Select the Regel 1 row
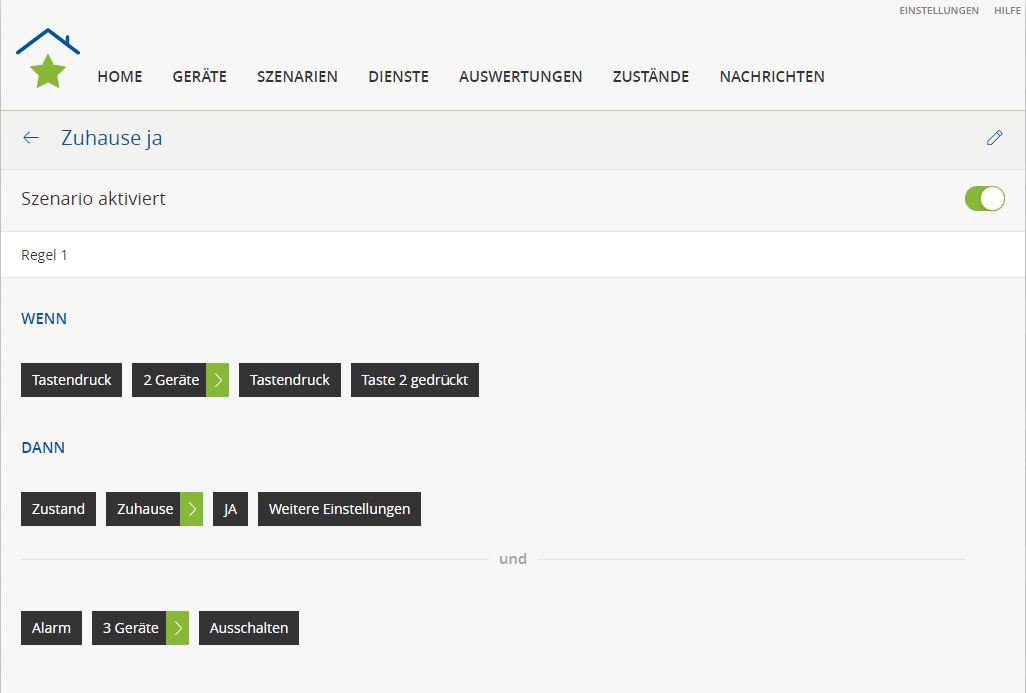 512,255
